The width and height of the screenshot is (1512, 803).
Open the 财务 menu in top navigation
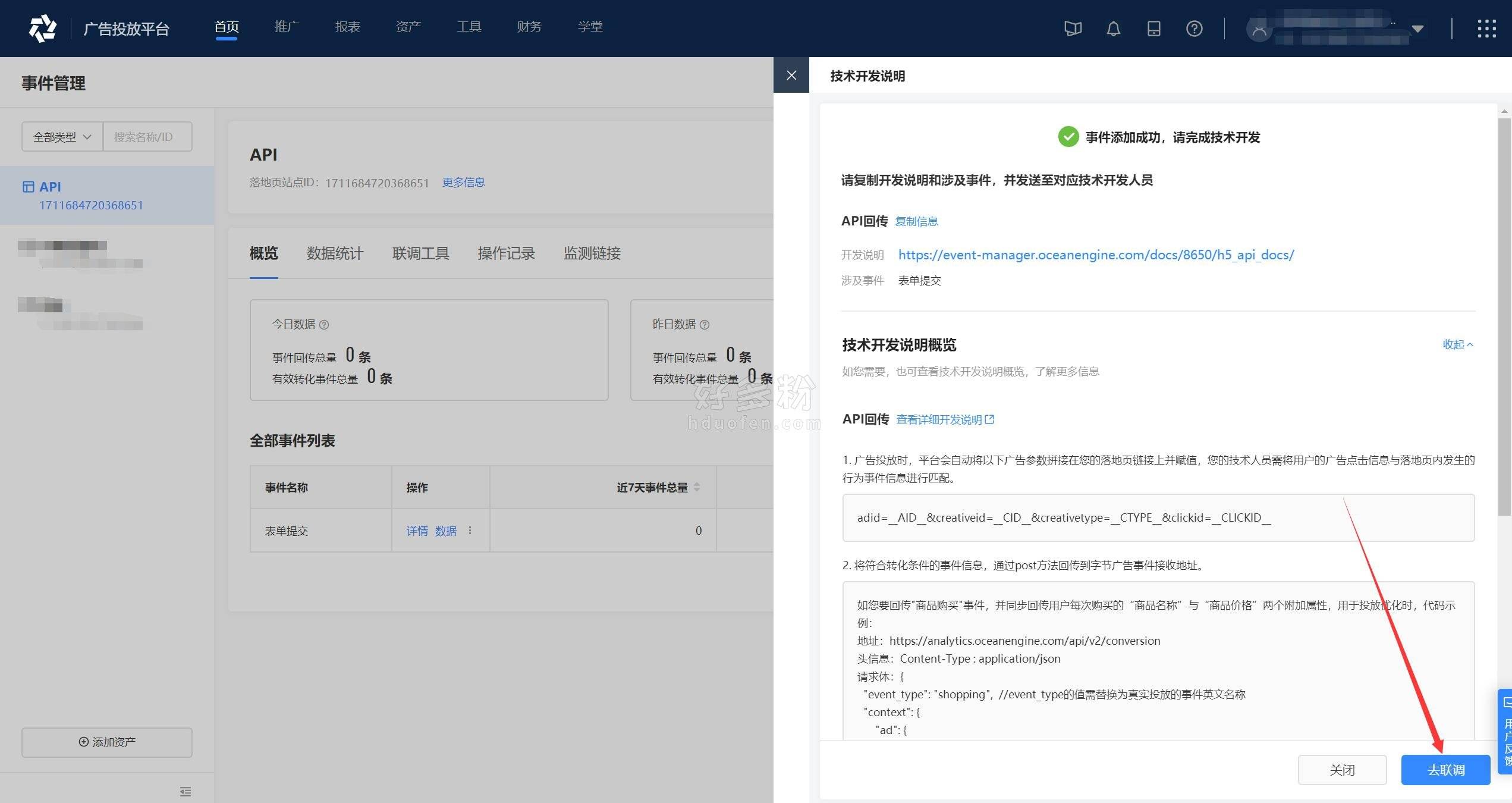(x=529, y=26)
